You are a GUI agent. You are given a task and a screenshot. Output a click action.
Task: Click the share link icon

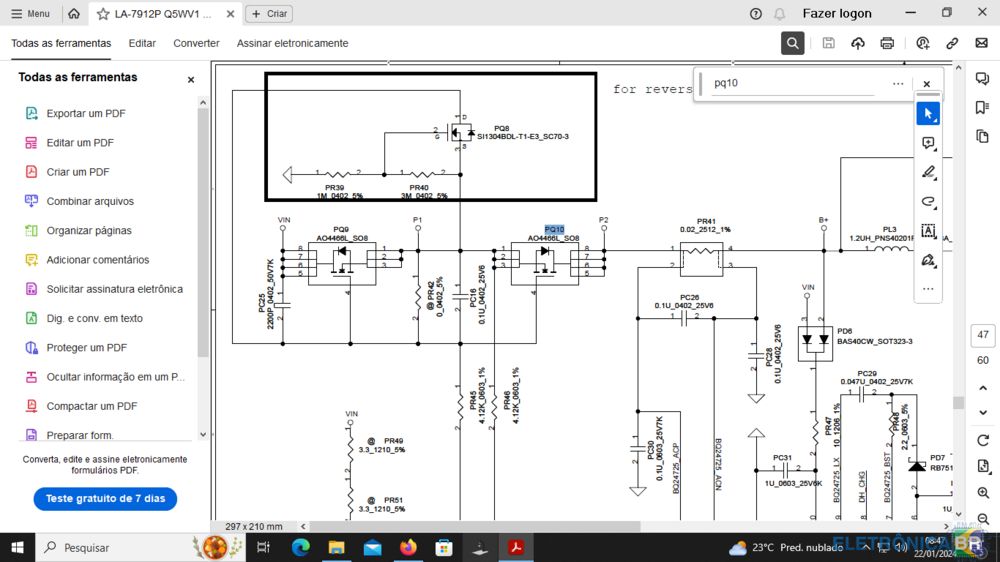pyautogui.click(x=952, y=43)
